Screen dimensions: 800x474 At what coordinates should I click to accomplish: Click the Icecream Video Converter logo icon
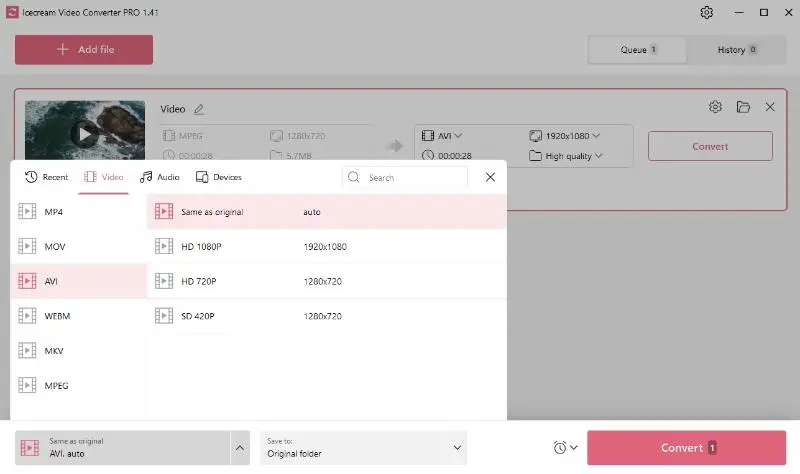click(x=12, y=12)
